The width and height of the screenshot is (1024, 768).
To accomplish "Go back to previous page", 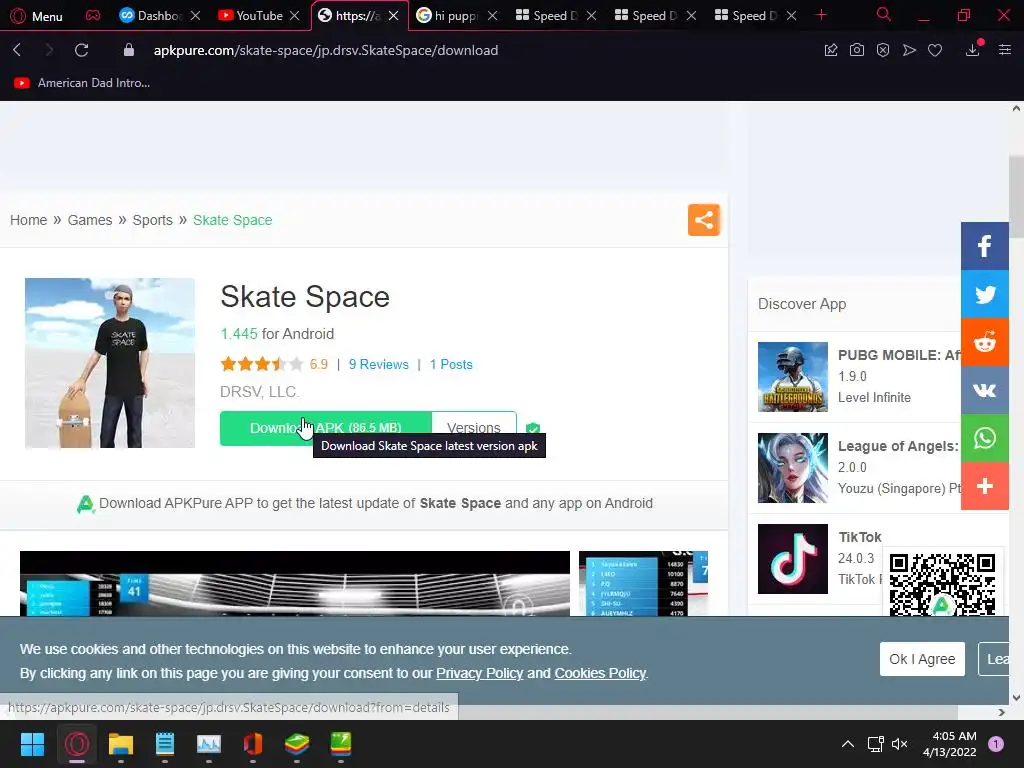I will click(x=18, y=50).
